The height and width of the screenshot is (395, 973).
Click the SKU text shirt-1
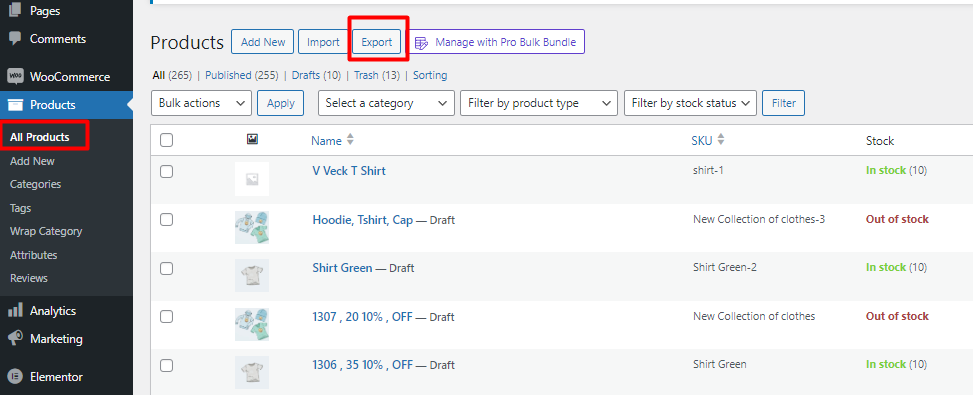[x=708, y=170]
